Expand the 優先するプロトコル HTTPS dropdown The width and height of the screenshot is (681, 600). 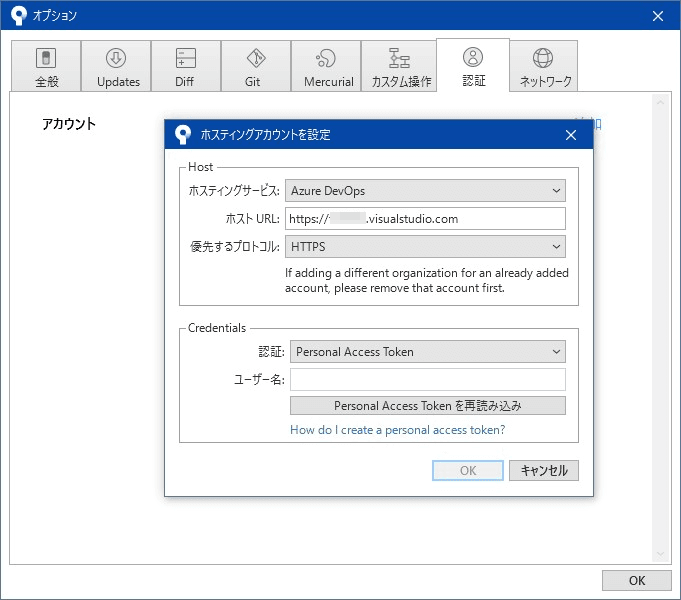tap(425, 246)
